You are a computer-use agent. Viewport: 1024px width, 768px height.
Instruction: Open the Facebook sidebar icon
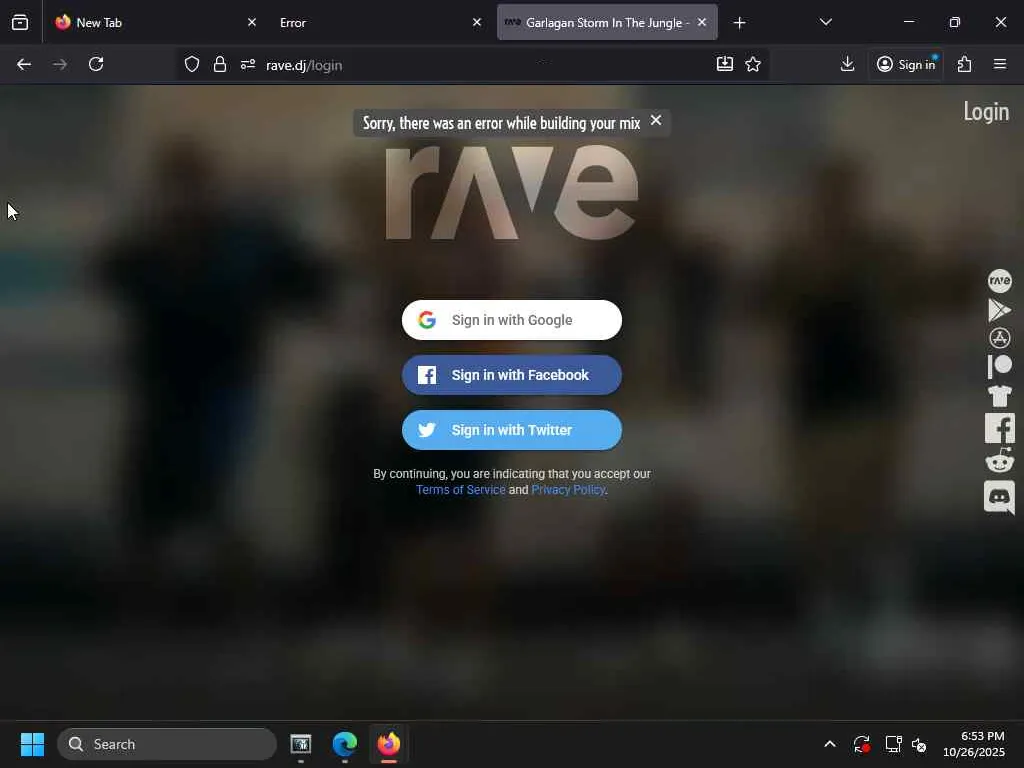point(999,428)
